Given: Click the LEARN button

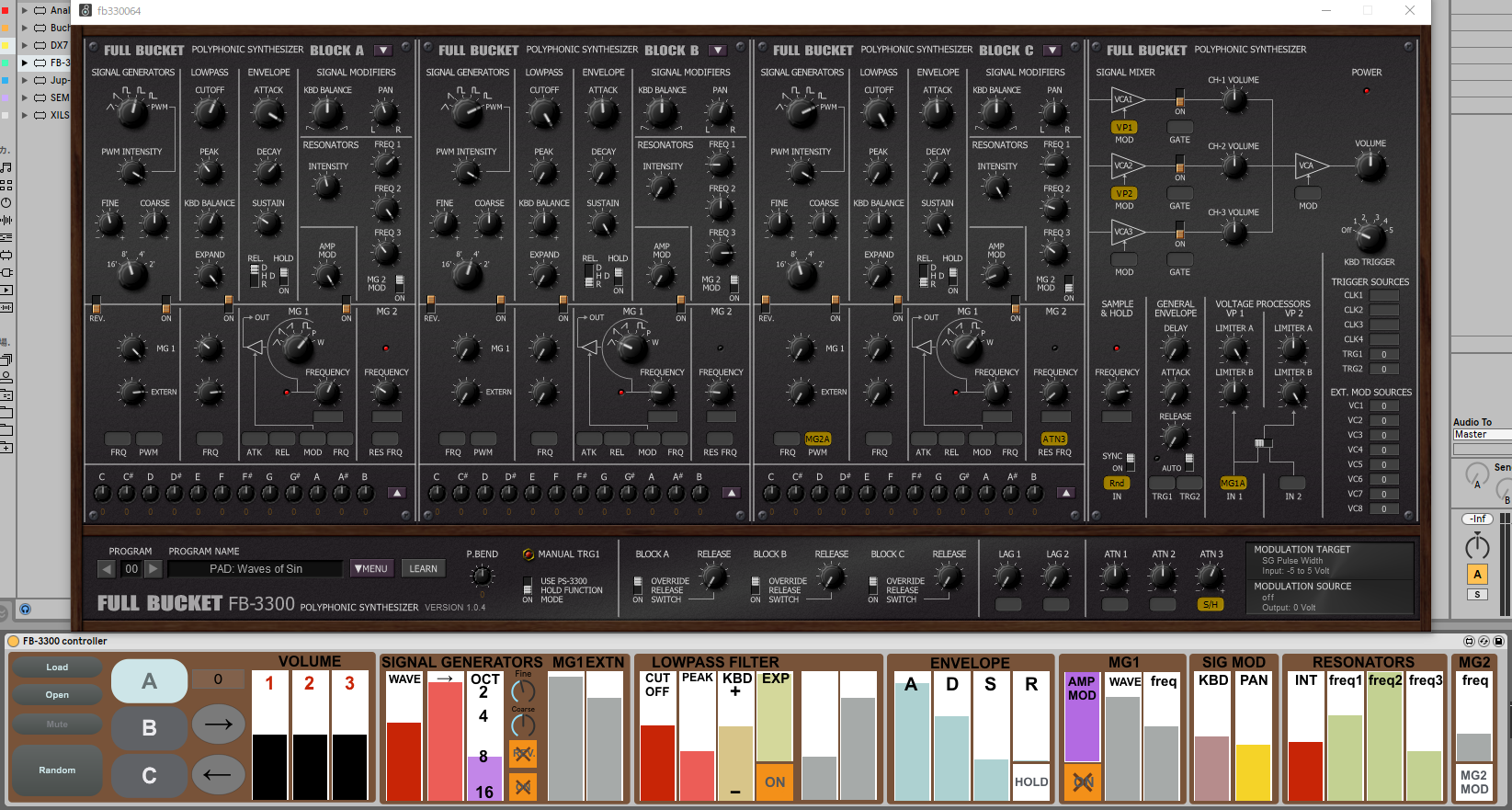Looking at the screenshot, I should click(x=423, y=569).
